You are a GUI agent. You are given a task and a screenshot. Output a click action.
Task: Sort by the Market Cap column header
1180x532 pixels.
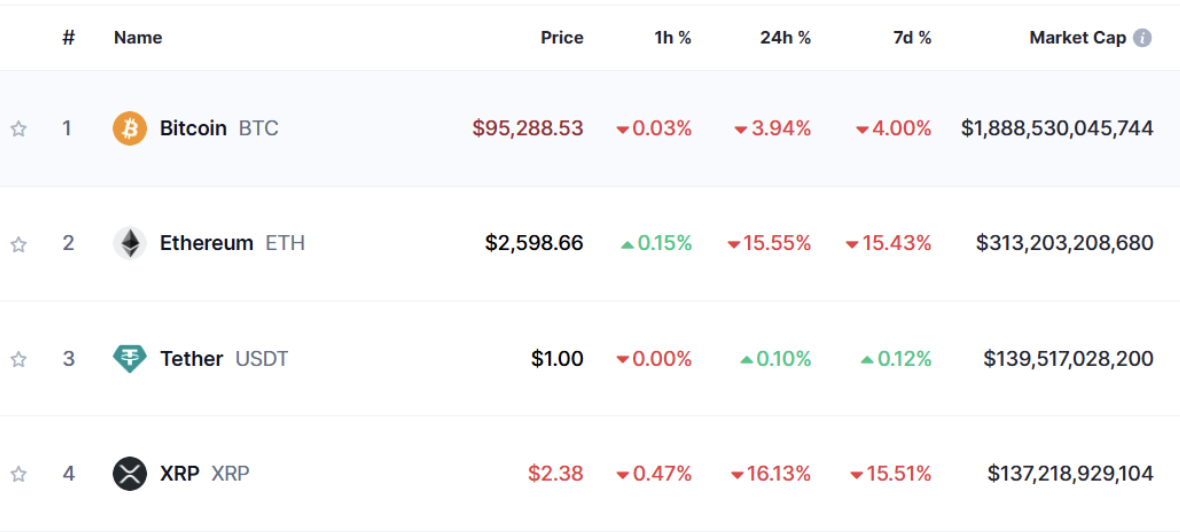coord(1077,38)
